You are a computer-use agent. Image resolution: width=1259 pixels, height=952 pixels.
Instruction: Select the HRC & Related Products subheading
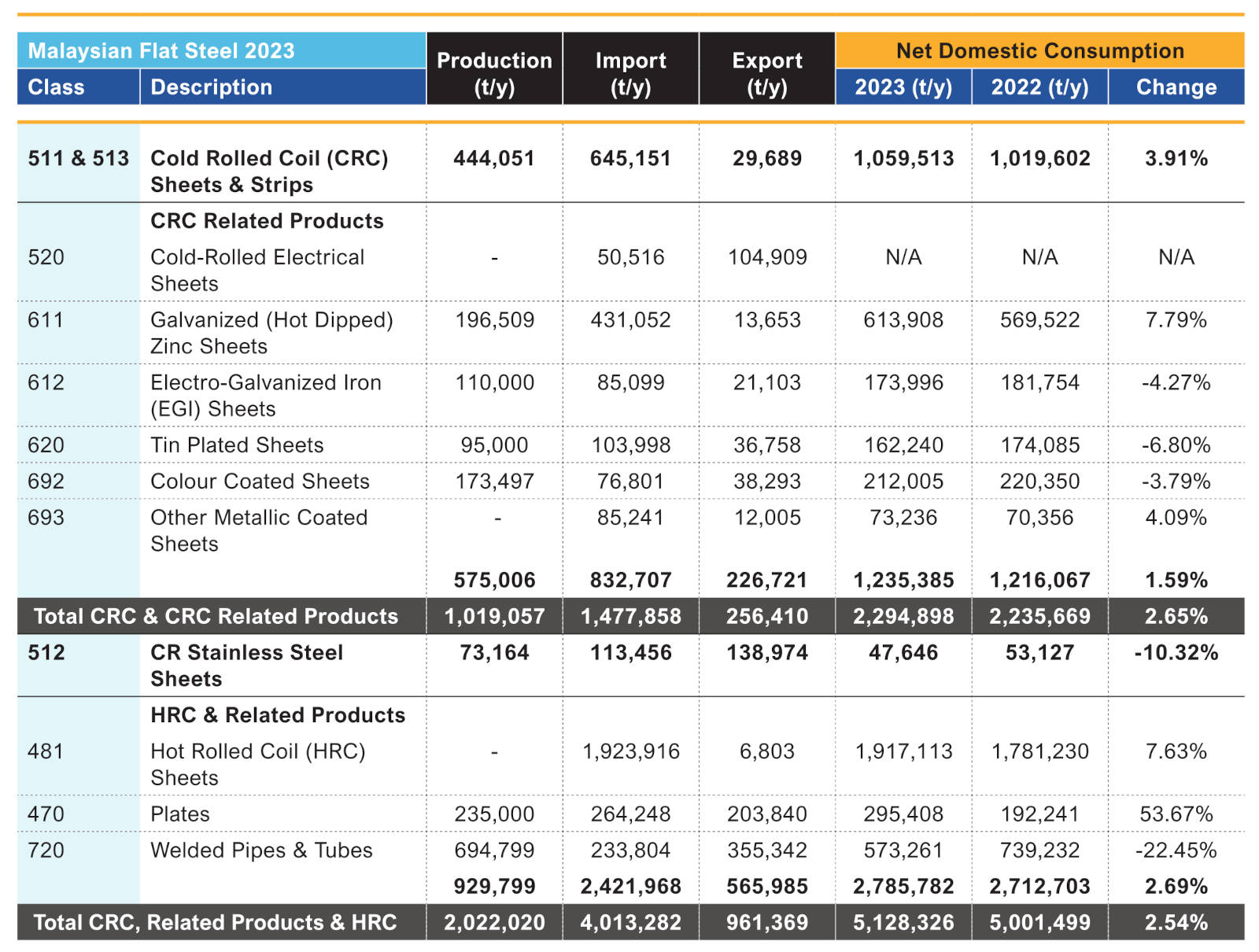pos(278,715)
